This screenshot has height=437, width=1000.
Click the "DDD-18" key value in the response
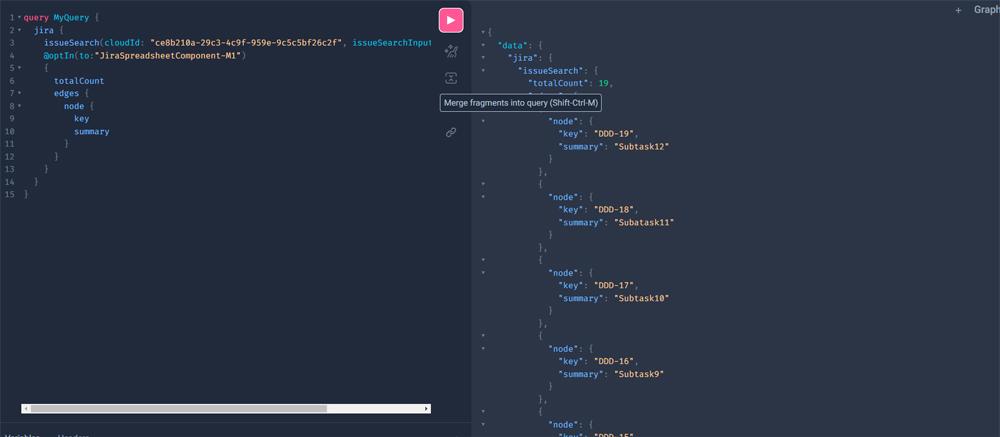point(615,209)
